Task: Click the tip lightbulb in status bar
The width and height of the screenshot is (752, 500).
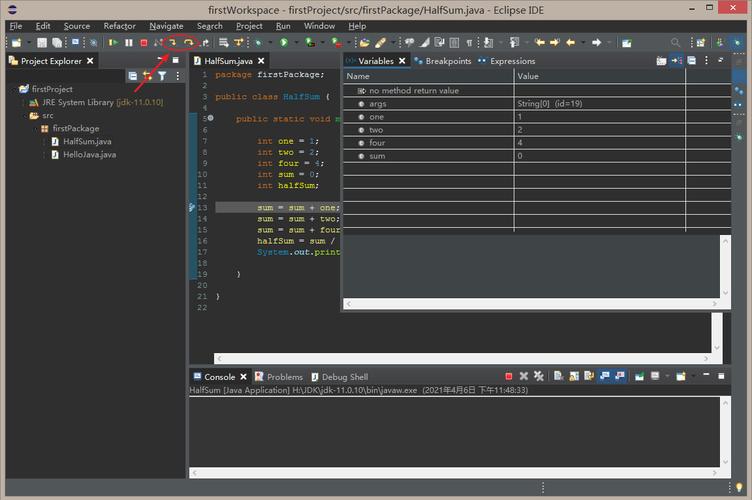Action: [739, 488]
